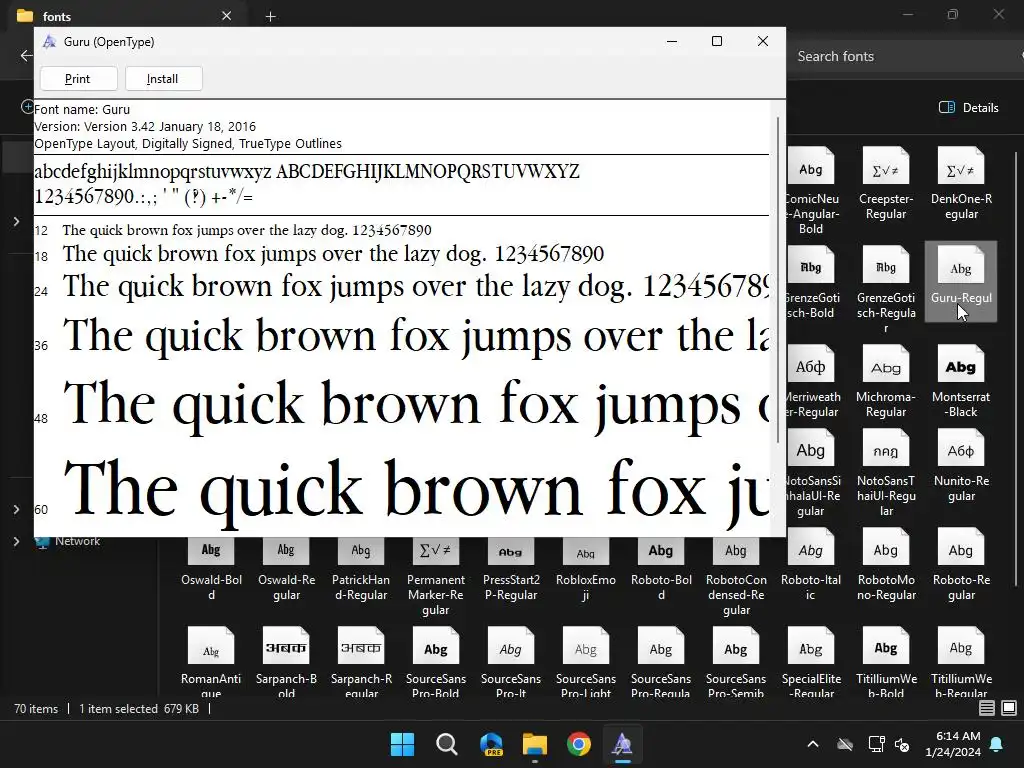The image size is (1024, 768).
Task: Select the NotoSansThaiUI-Regular font file
Action: pos(886,473)
